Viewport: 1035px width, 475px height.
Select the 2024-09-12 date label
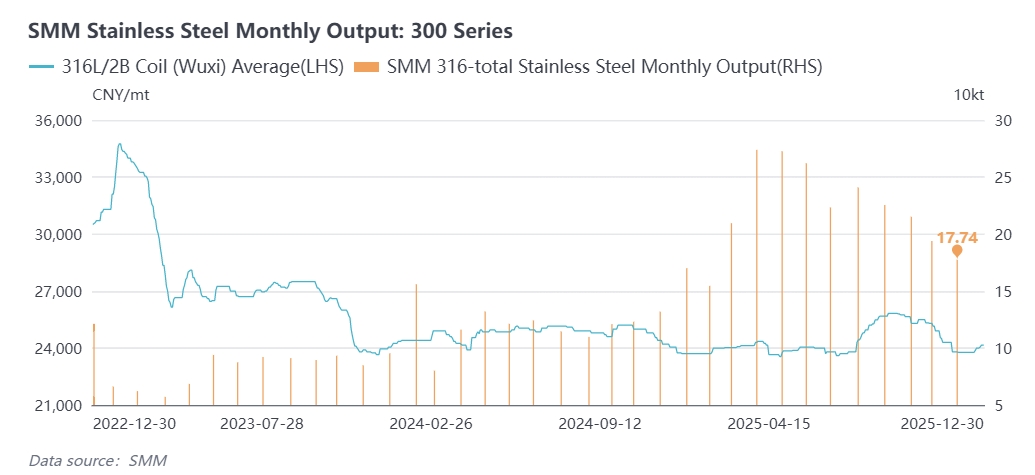point(599,424)
